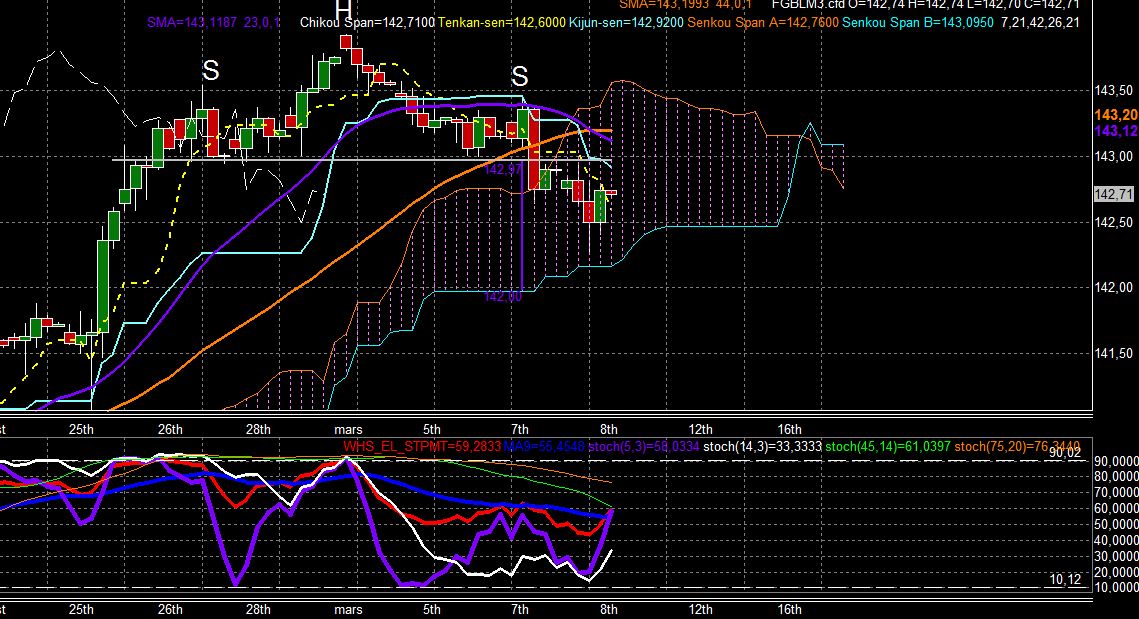Image resolution: width=1139 pixels, height=619 pixels.
Task: Click the blue MA9 indicator label
Action: pos(544,446)
